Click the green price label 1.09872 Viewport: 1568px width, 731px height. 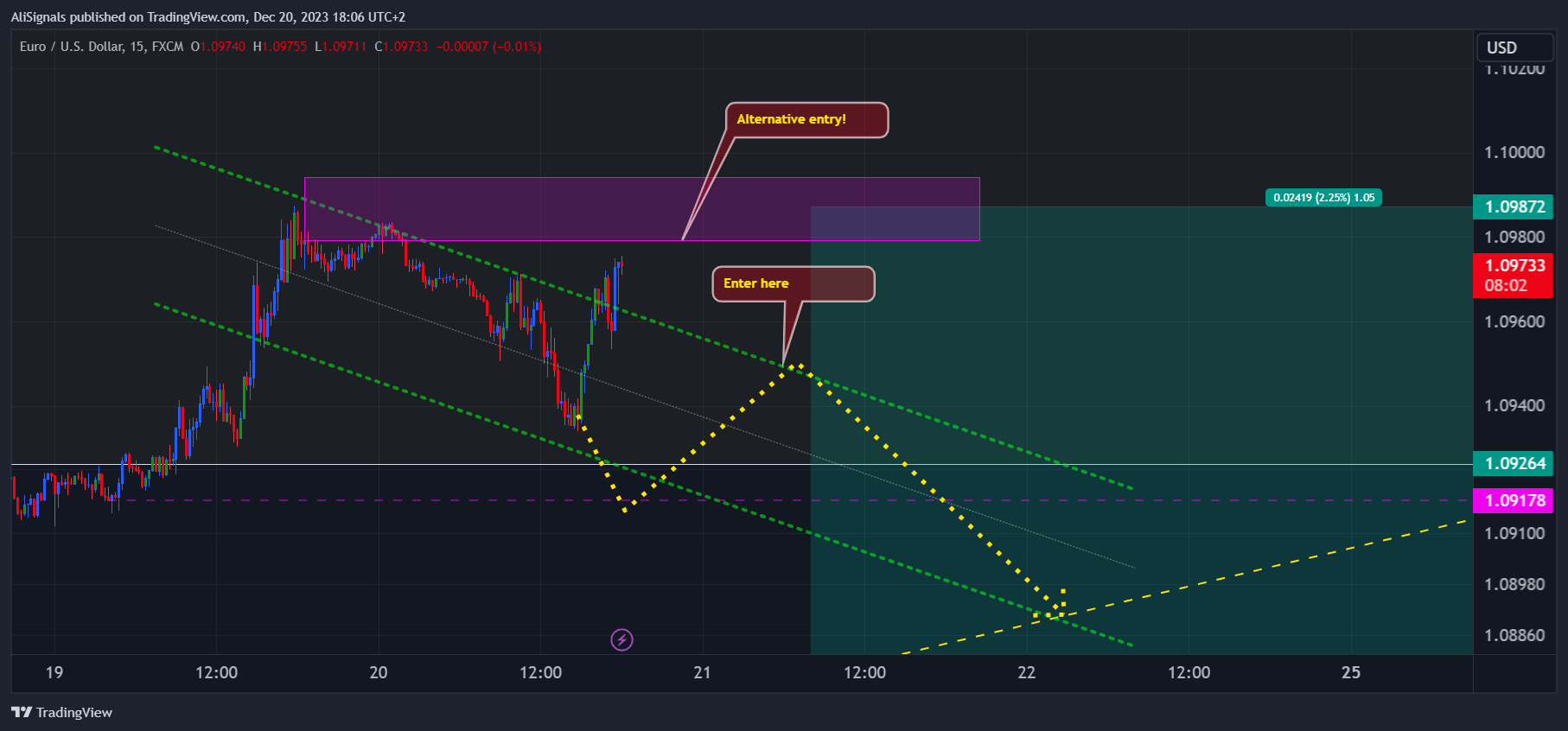[1514, 207]
